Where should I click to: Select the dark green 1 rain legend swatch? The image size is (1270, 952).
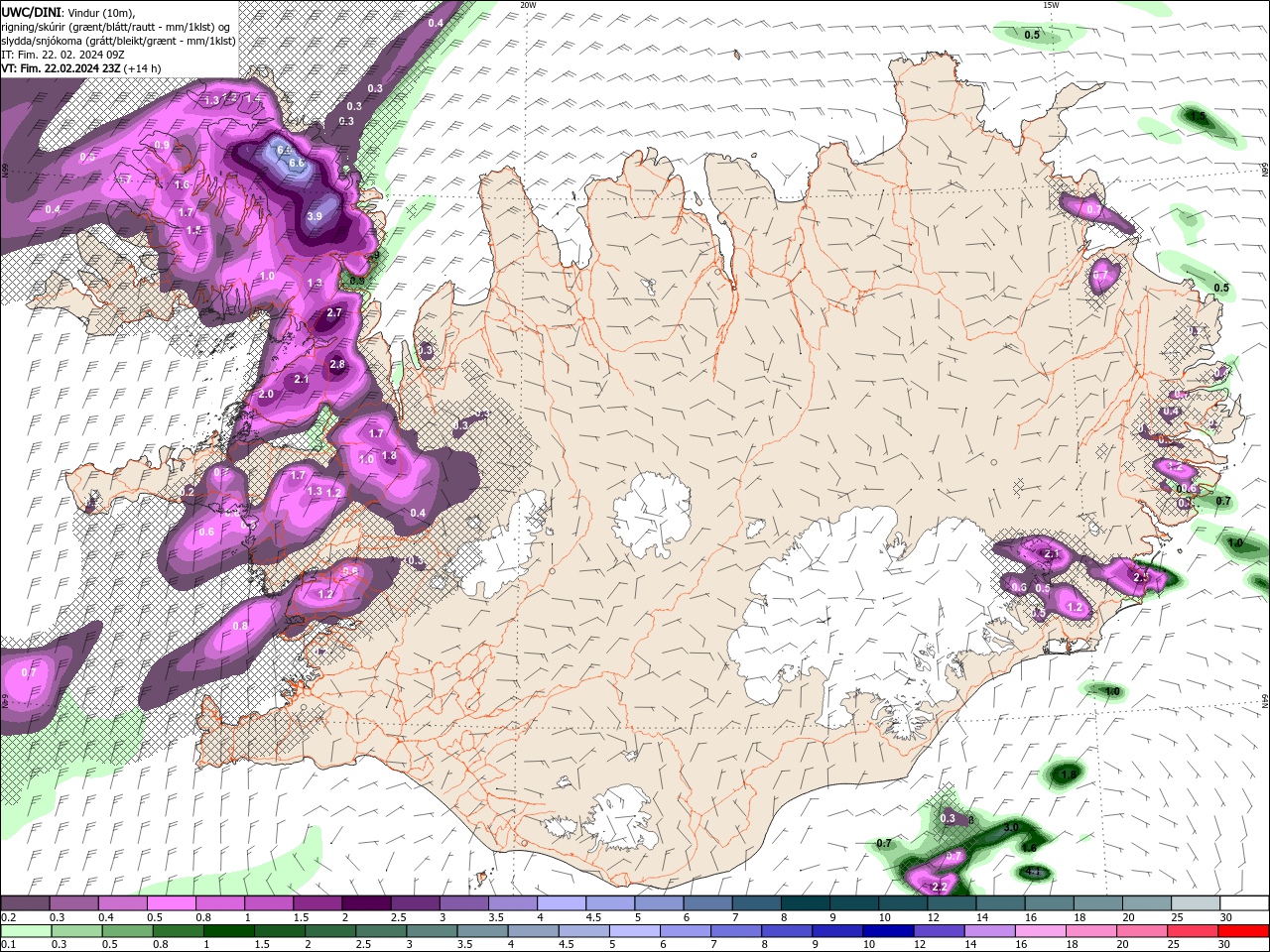[x=228, y=931]
